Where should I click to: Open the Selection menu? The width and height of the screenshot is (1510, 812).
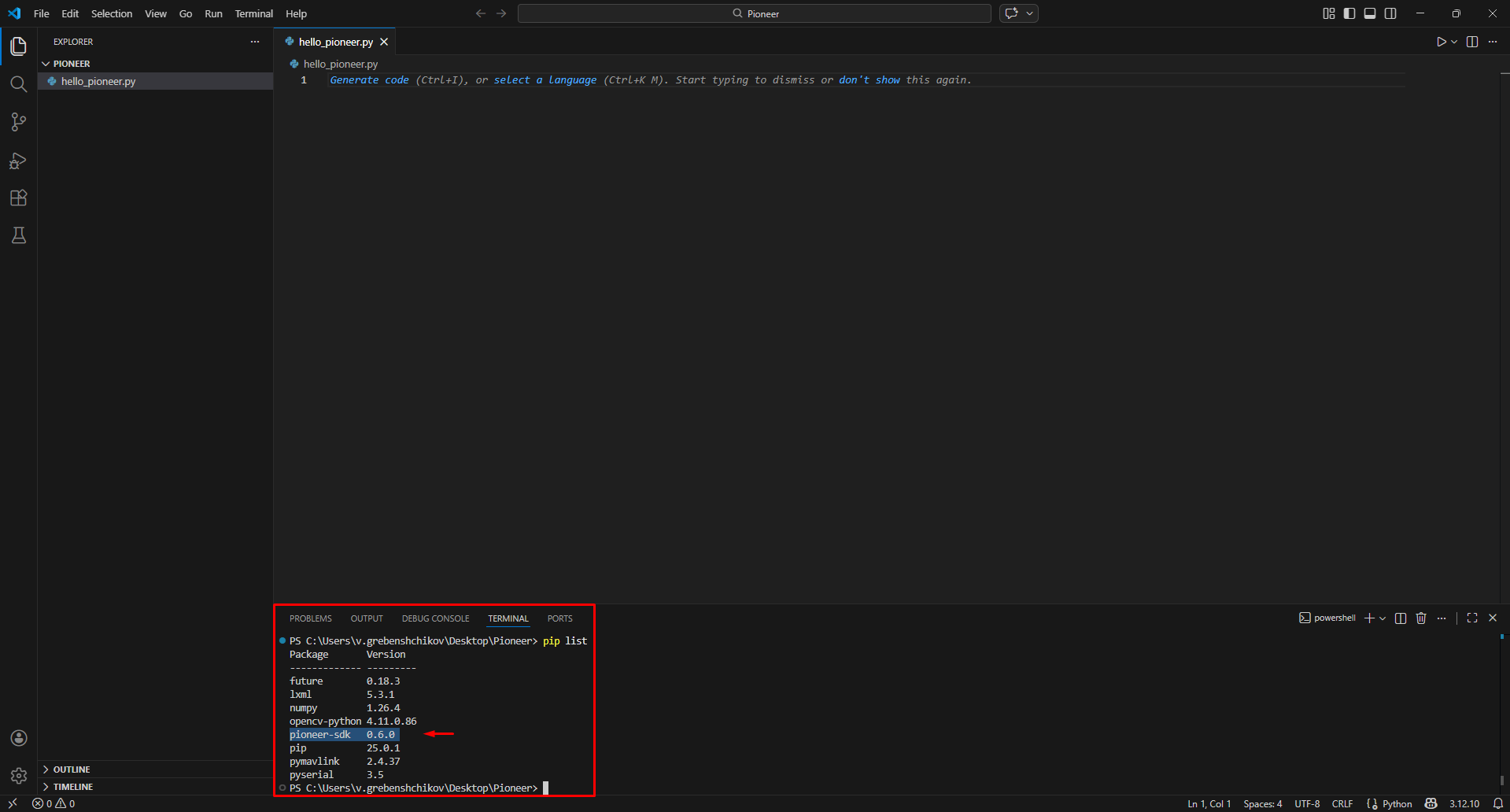(x=112, y=13)
